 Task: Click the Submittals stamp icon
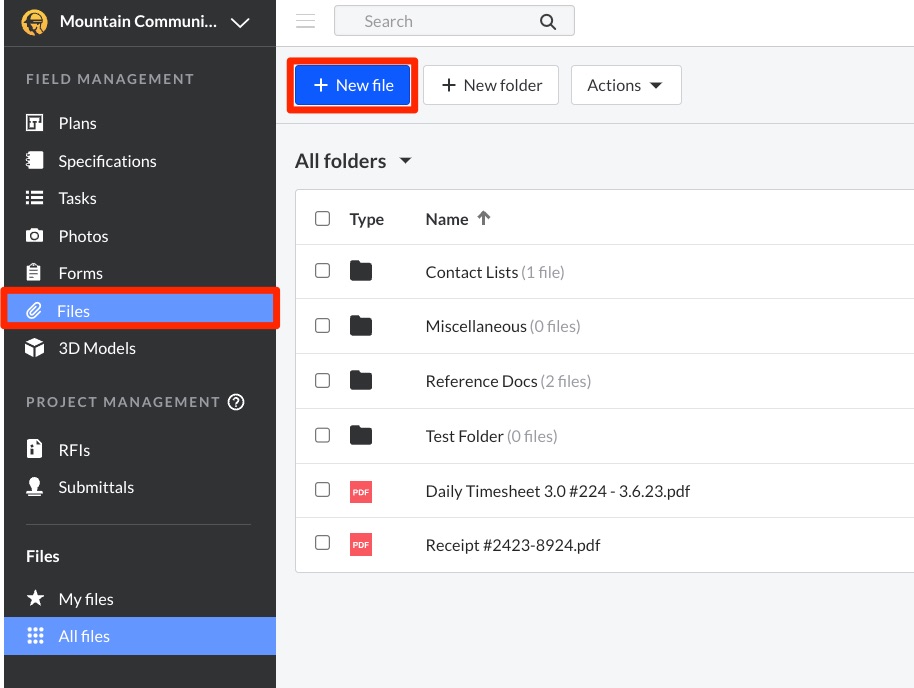tap(34, 487)
